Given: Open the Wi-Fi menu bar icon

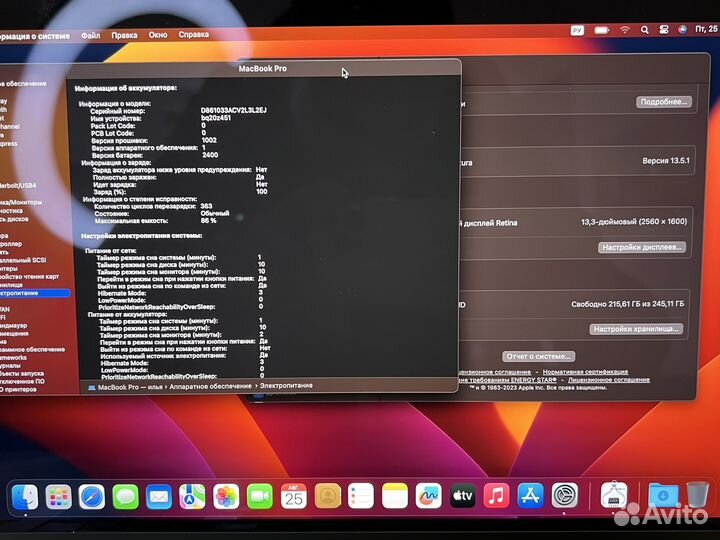Looking at the screenshot, I should [x=624, y=30].
